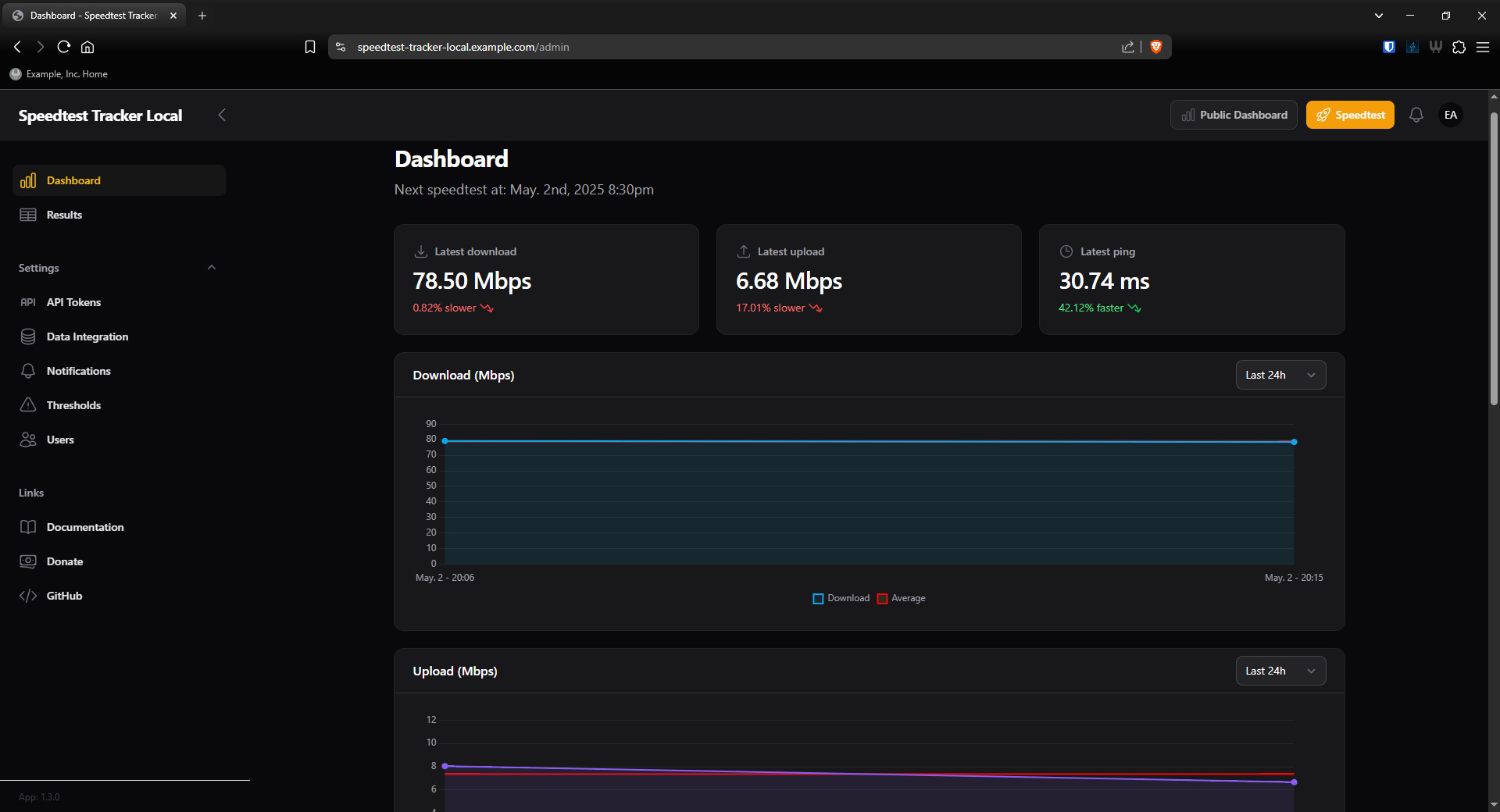This screenshot has width=1500, height=812.
Task: Toggle the Average series in chart legend
Action: 901,598
